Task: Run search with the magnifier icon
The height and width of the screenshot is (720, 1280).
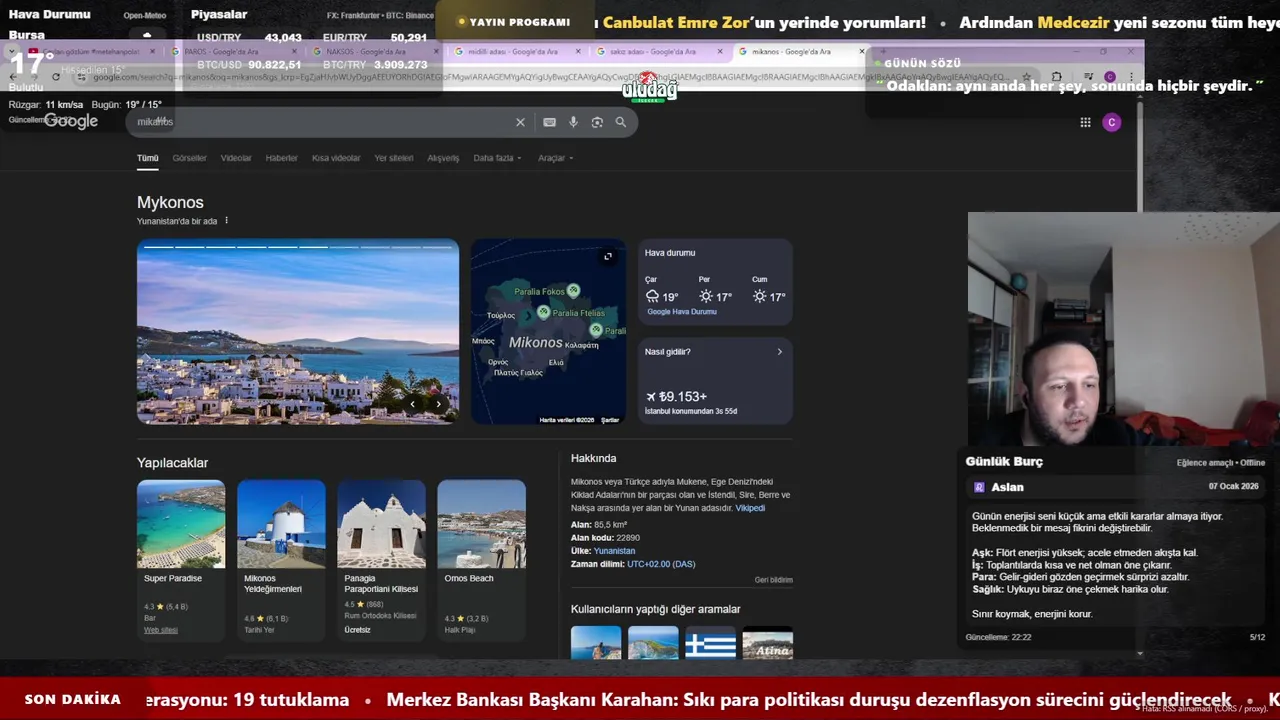Action: pyautogui.click(x=621, y=122)
